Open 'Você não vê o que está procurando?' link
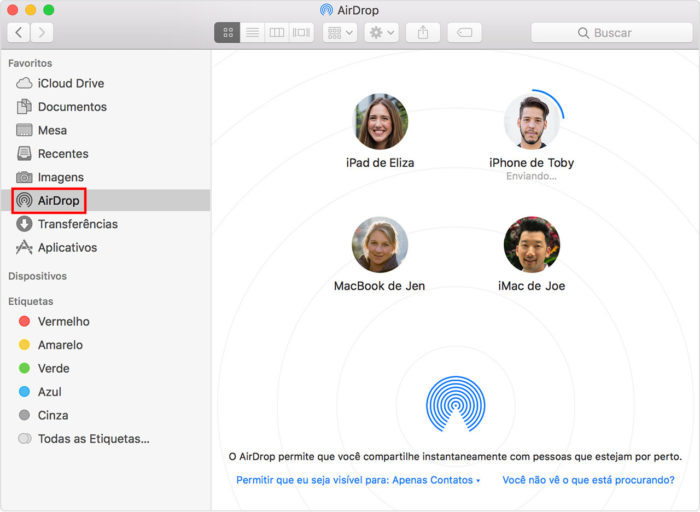The width and height of the screenshot is (700, 512). pos(588,480)
